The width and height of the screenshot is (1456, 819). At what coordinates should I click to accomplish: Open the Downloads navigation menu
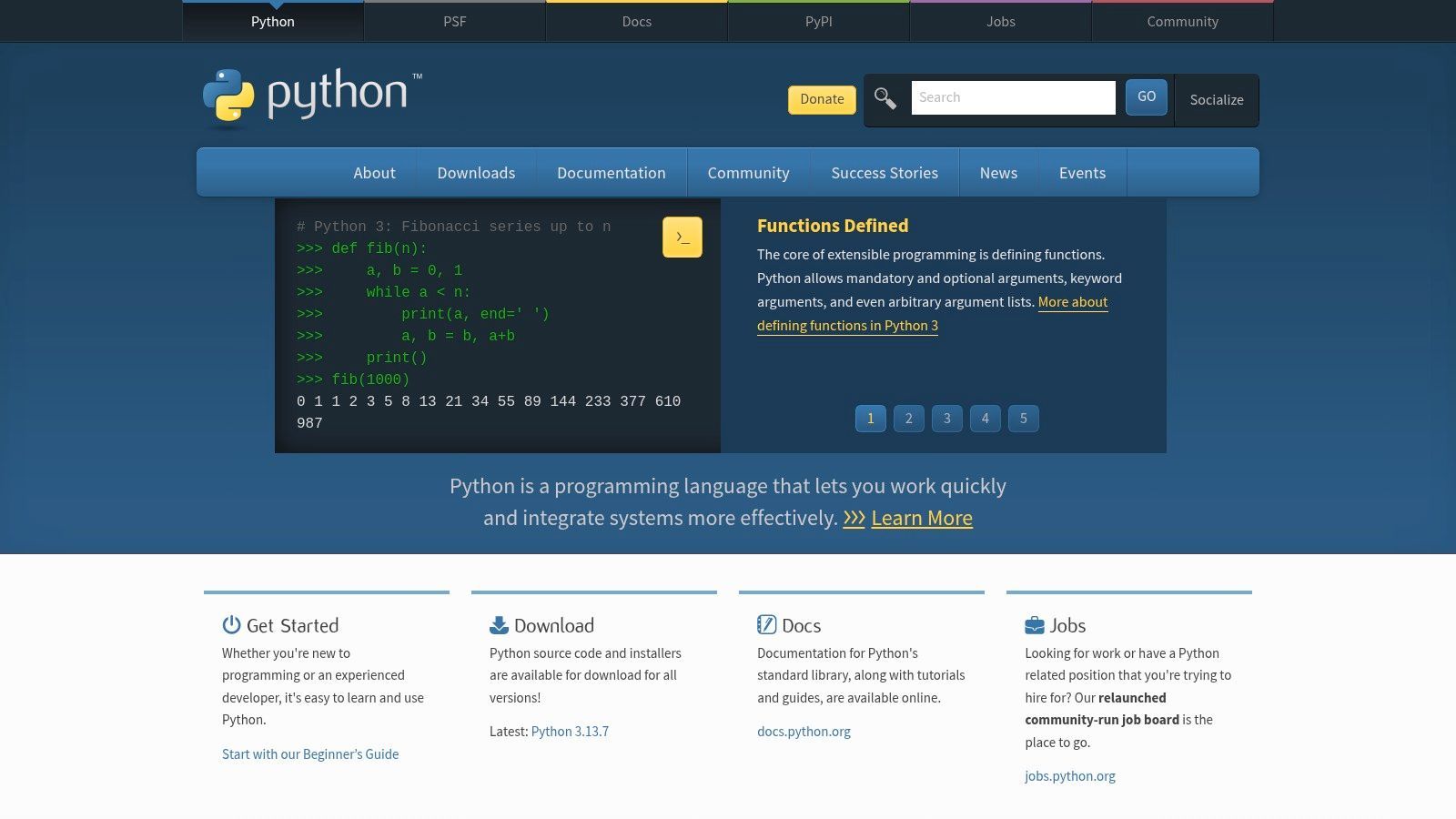(476, 173)
